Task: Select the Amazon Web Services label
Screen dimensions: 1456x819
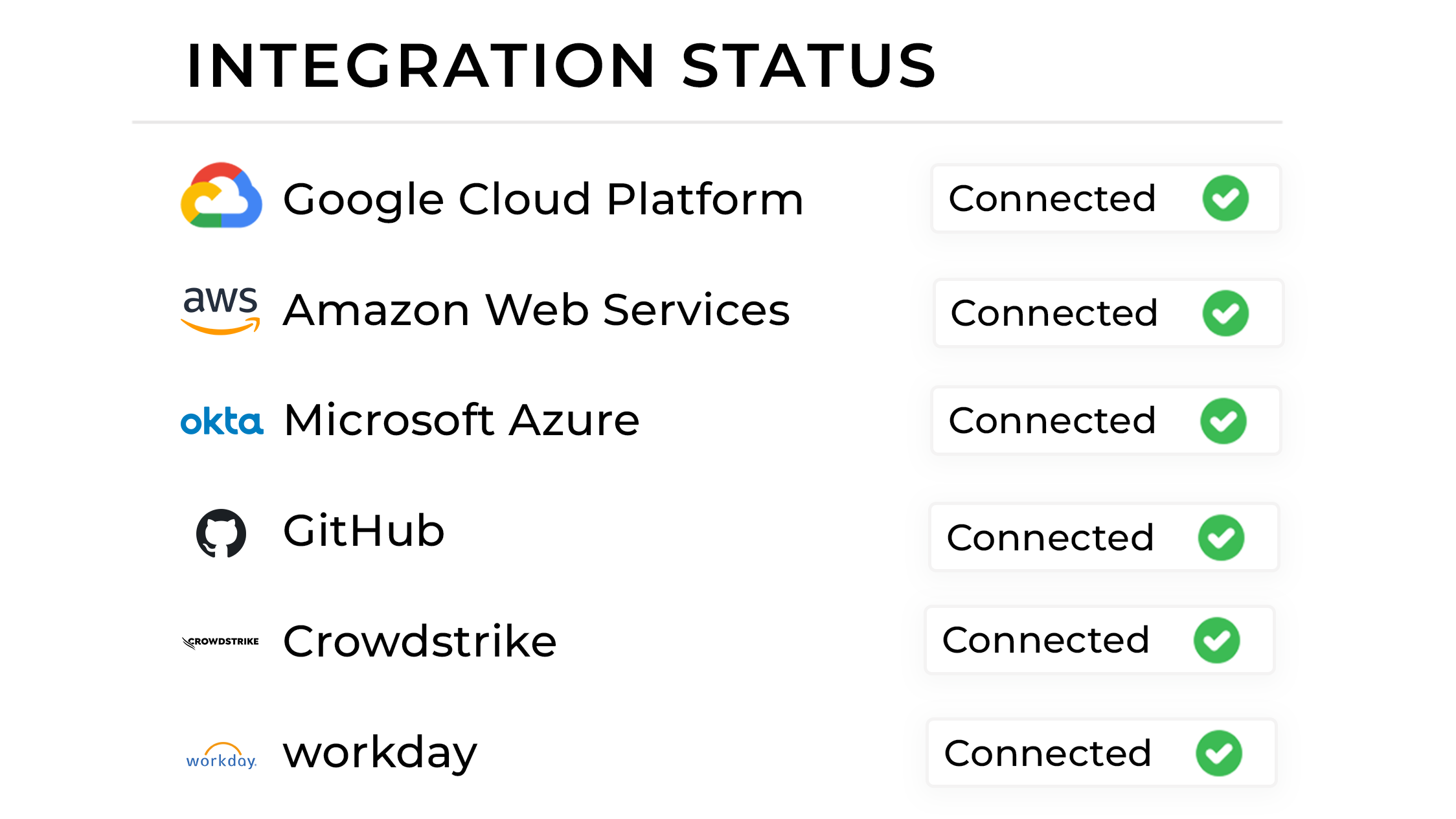Action: click(x=536, y=310)
